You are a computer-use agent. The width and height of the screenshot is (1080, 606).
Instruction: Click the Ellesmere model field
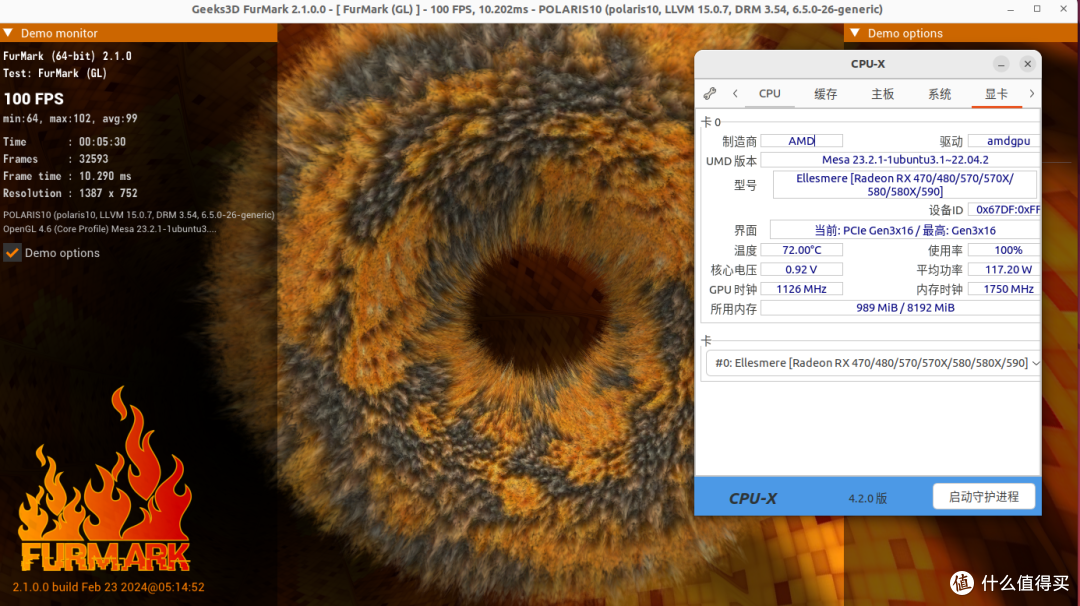pyautogui.click(x=904, y=185)
